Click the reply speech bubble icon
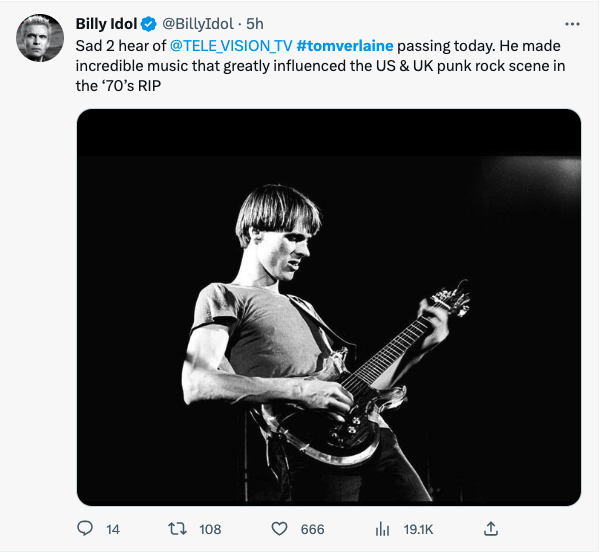The image size is (602, 552). (x=85, y=529)
